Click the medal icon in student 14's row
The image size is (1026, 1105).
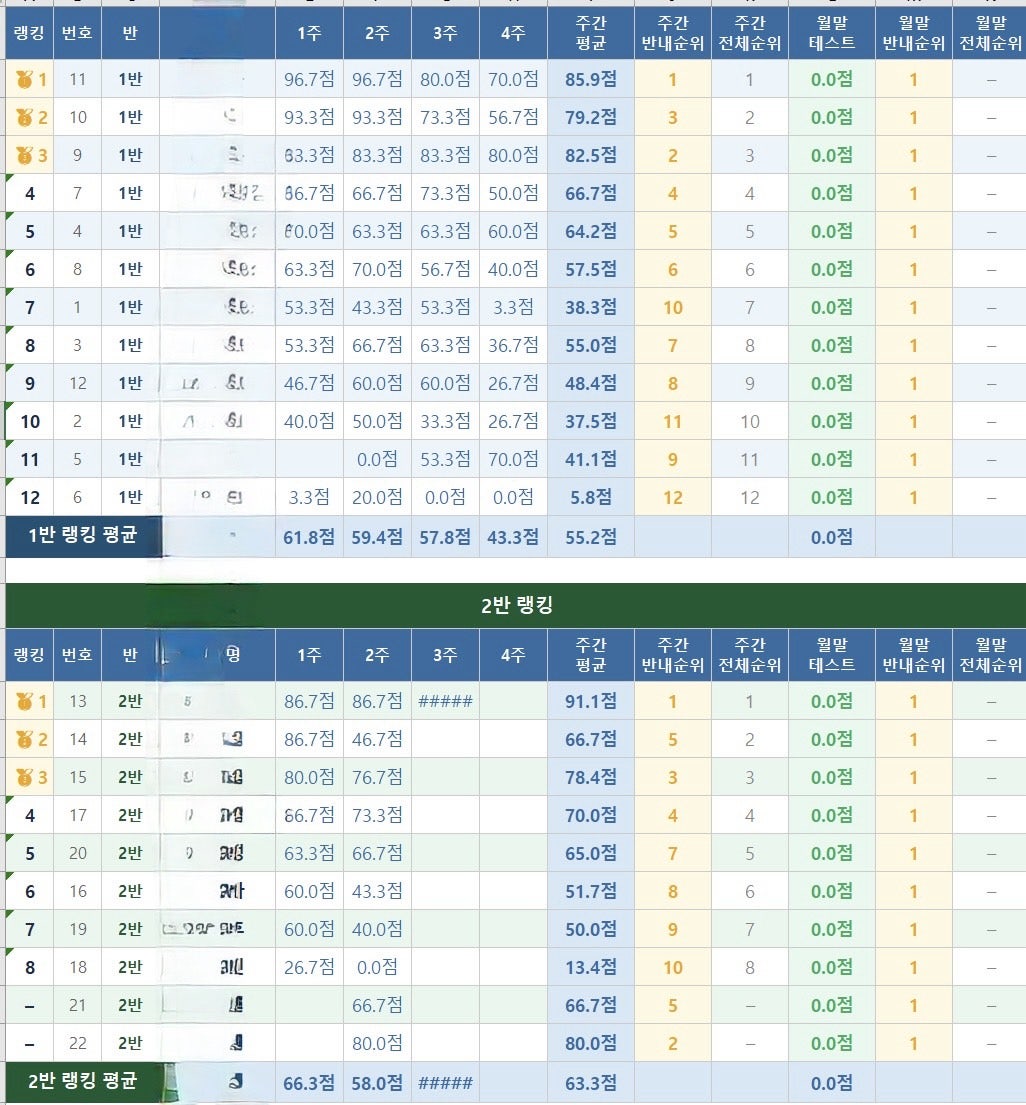coord(25,739)
